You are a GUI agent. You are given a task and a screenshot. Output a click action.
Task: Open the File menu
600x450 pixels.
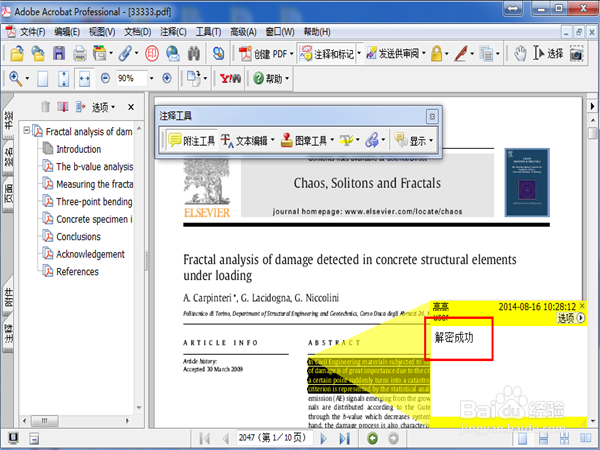tap(32, 32)
